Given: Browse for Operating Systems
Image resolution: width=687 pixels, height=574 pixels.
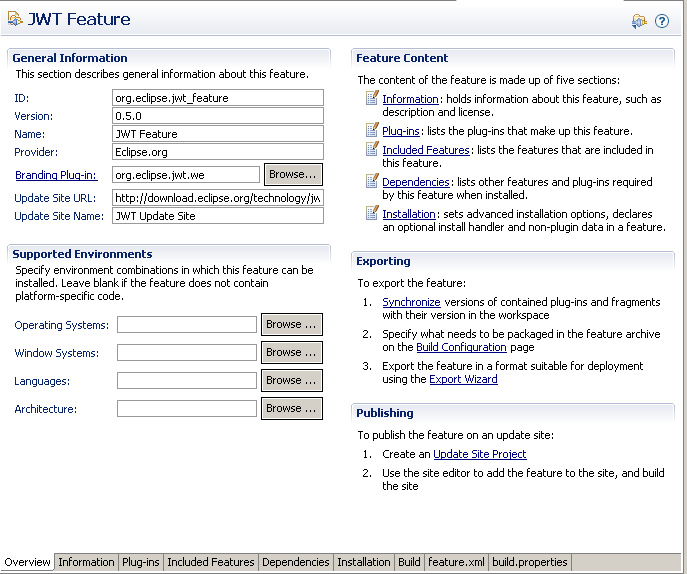Looking at the screenshot, I should click(x=292, y=324).
